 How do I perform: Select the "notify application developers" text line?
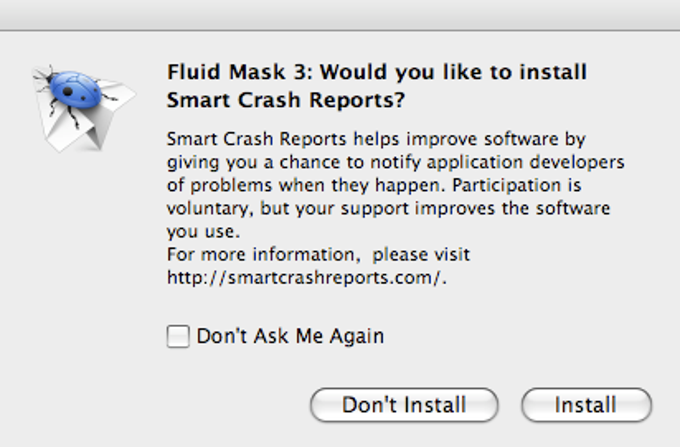coord(395,162)
